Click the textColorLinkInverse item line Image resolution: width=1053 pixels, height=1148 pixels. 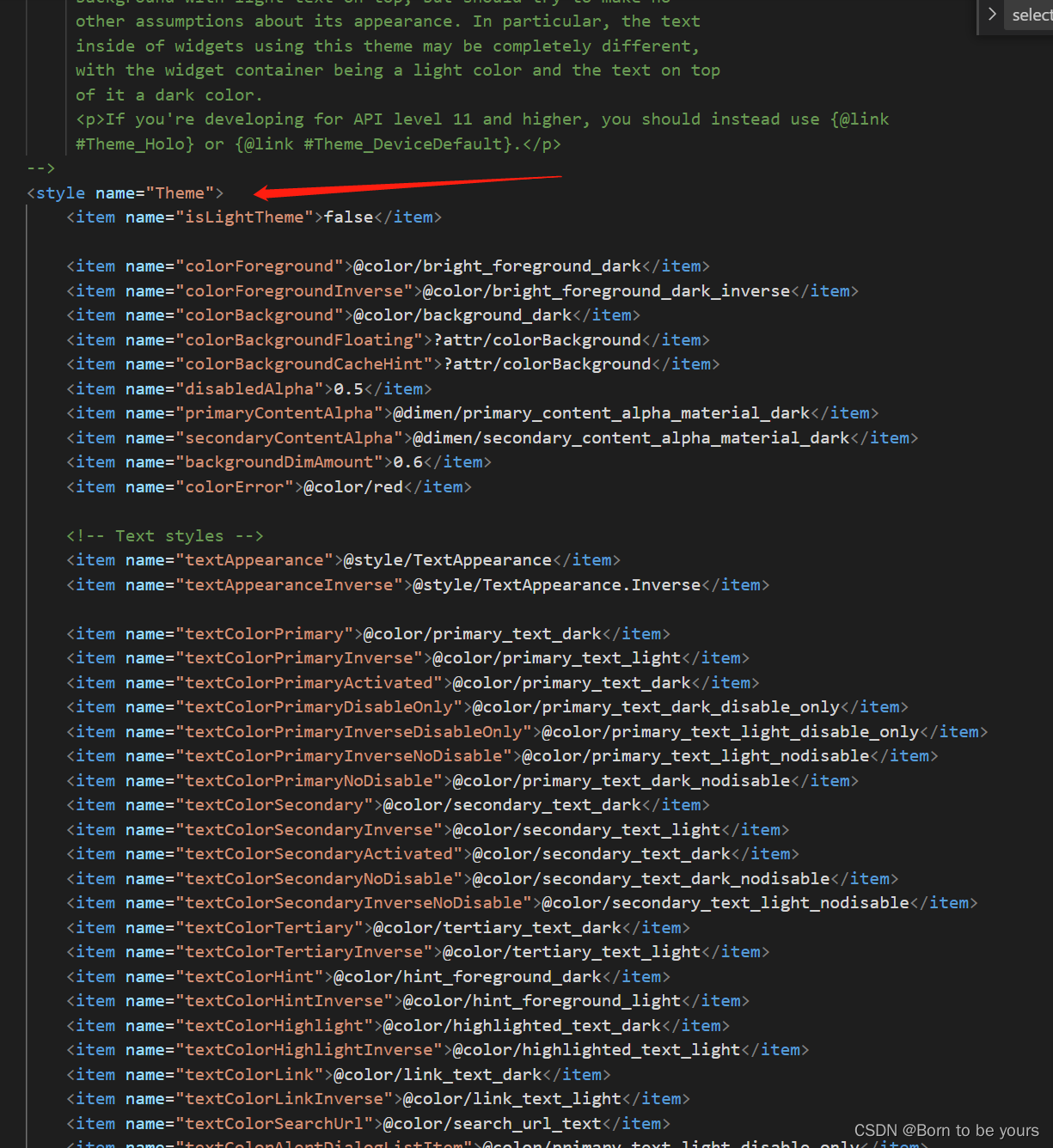pyautogui.click(x=378, y=1099)
